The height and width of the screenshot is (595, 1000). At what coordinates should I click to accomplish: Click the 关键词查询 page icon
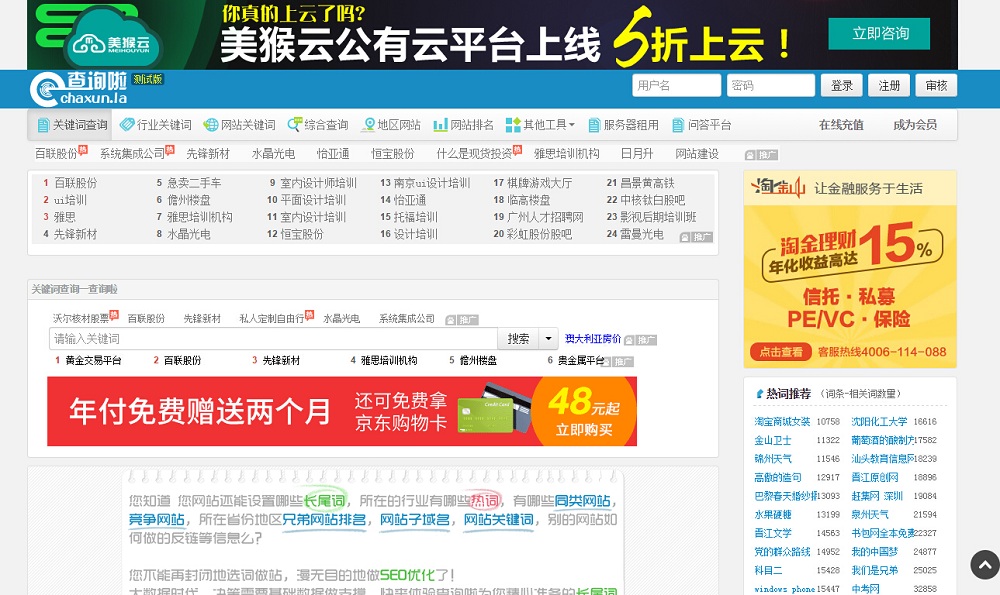coord(43,125)
